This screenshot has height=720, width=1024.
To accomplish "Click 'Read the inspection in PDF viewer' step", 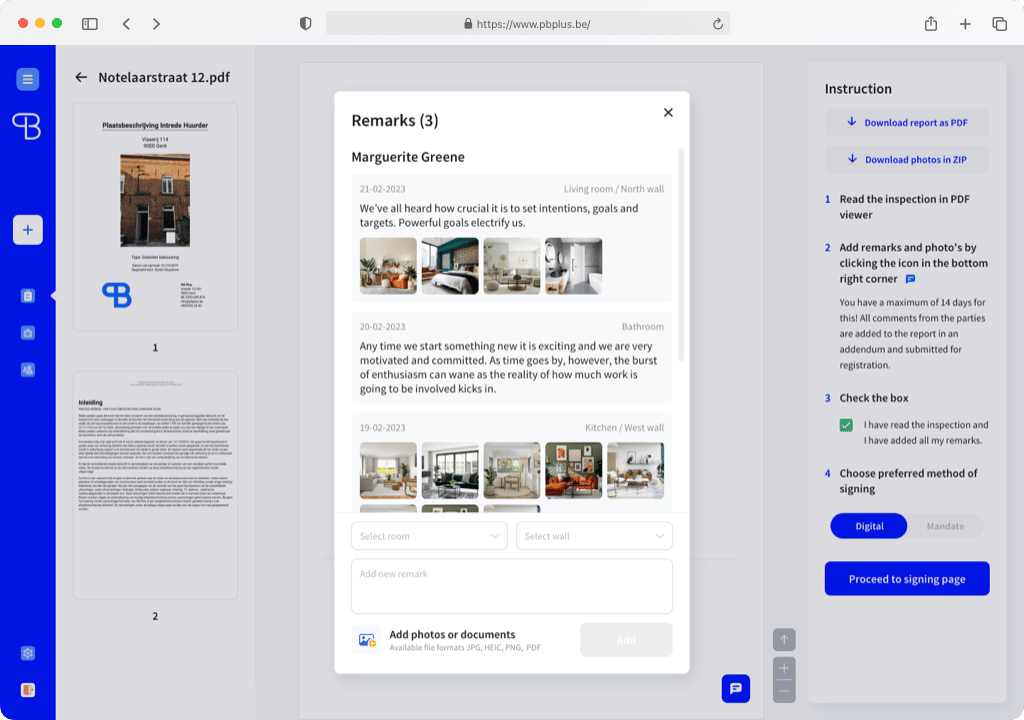I will click(x=904, y=206).
